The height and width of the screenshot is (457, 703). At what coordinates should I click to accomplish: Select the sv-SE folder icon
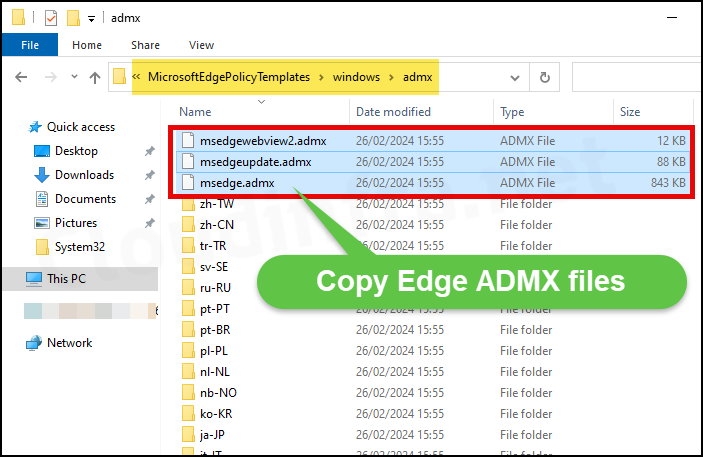188,266
